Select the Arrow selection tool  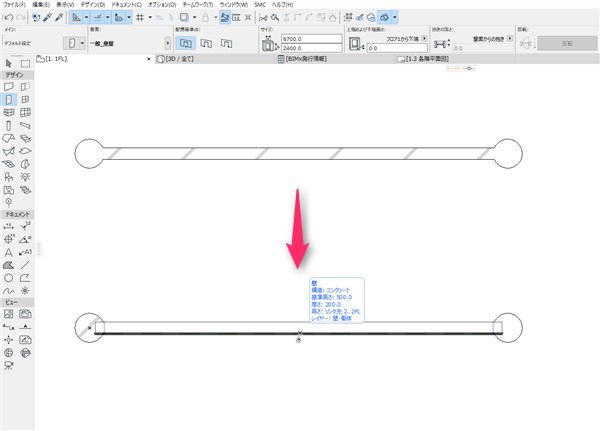point(9,63)
